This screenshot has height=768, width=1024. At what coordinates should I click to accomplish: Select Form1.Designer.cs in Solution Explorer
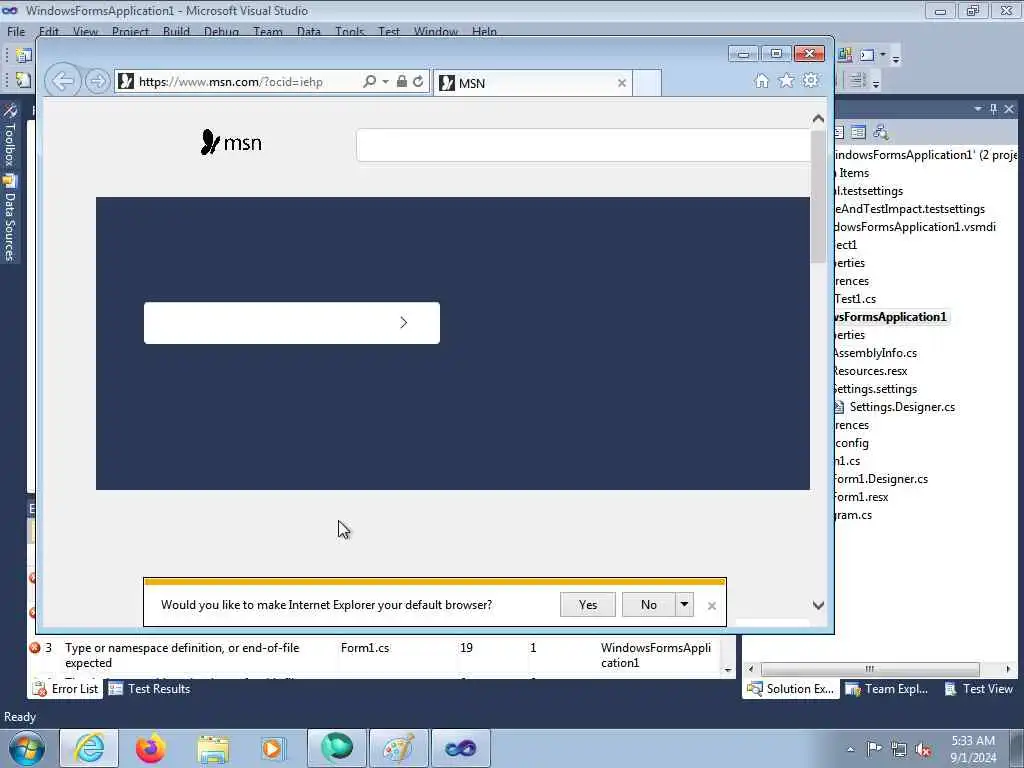click(881, 479)
